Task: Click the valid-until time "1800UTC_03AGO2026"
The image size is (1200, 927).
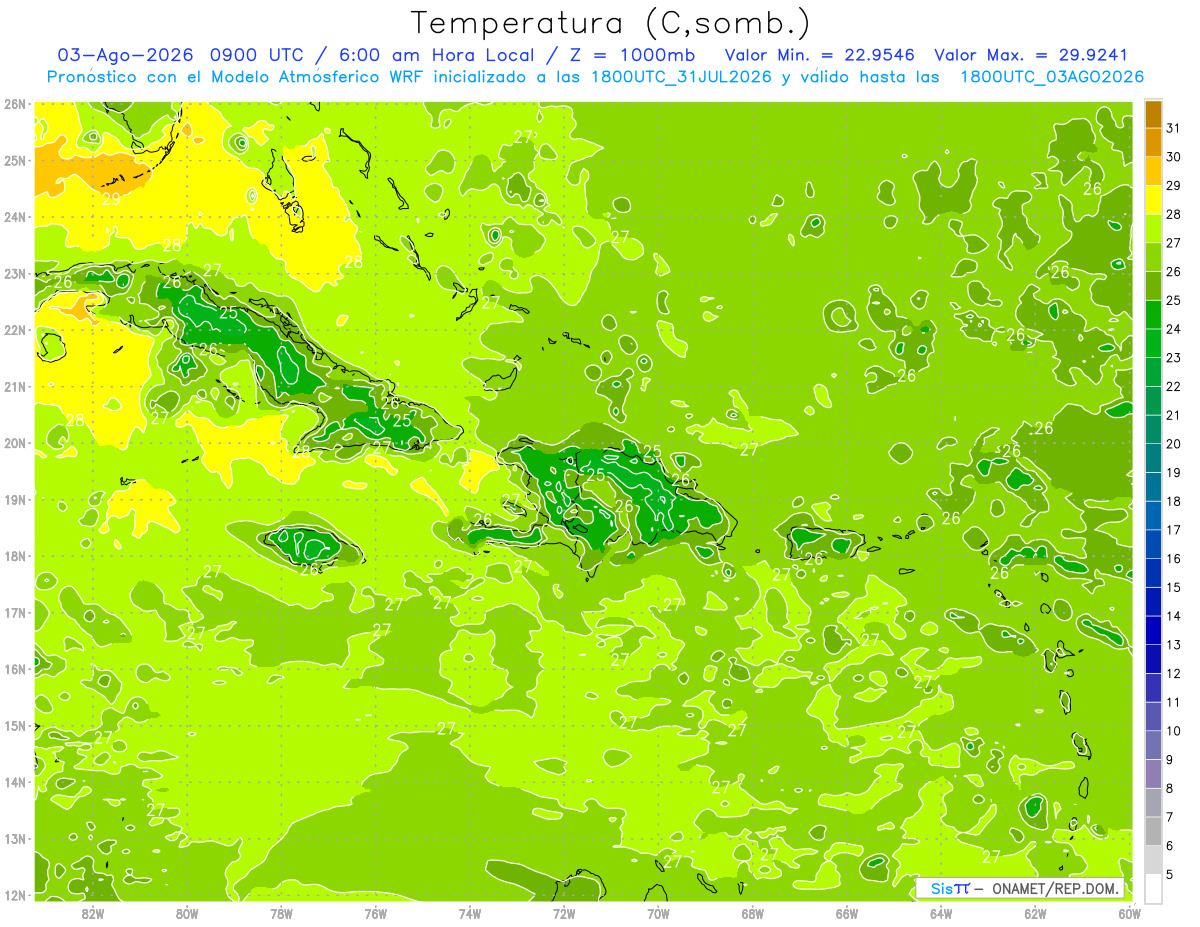Action: click(1051, 77)
